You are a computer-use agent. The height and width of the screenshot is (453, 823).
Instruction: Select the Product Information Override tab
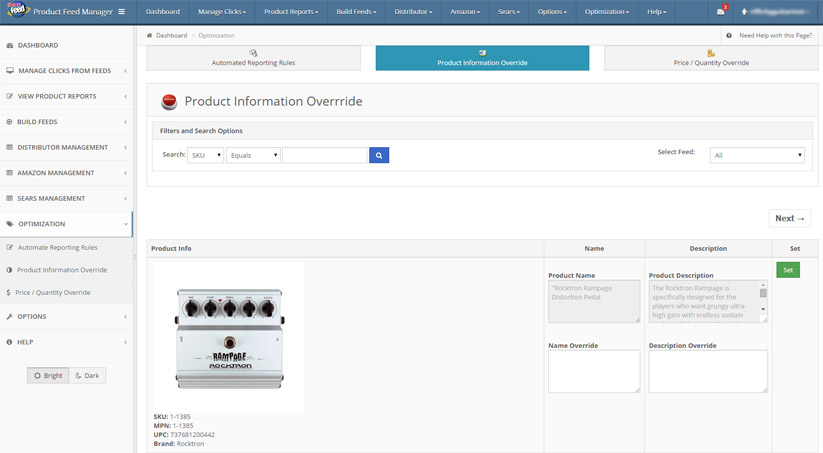click(482, 58)
